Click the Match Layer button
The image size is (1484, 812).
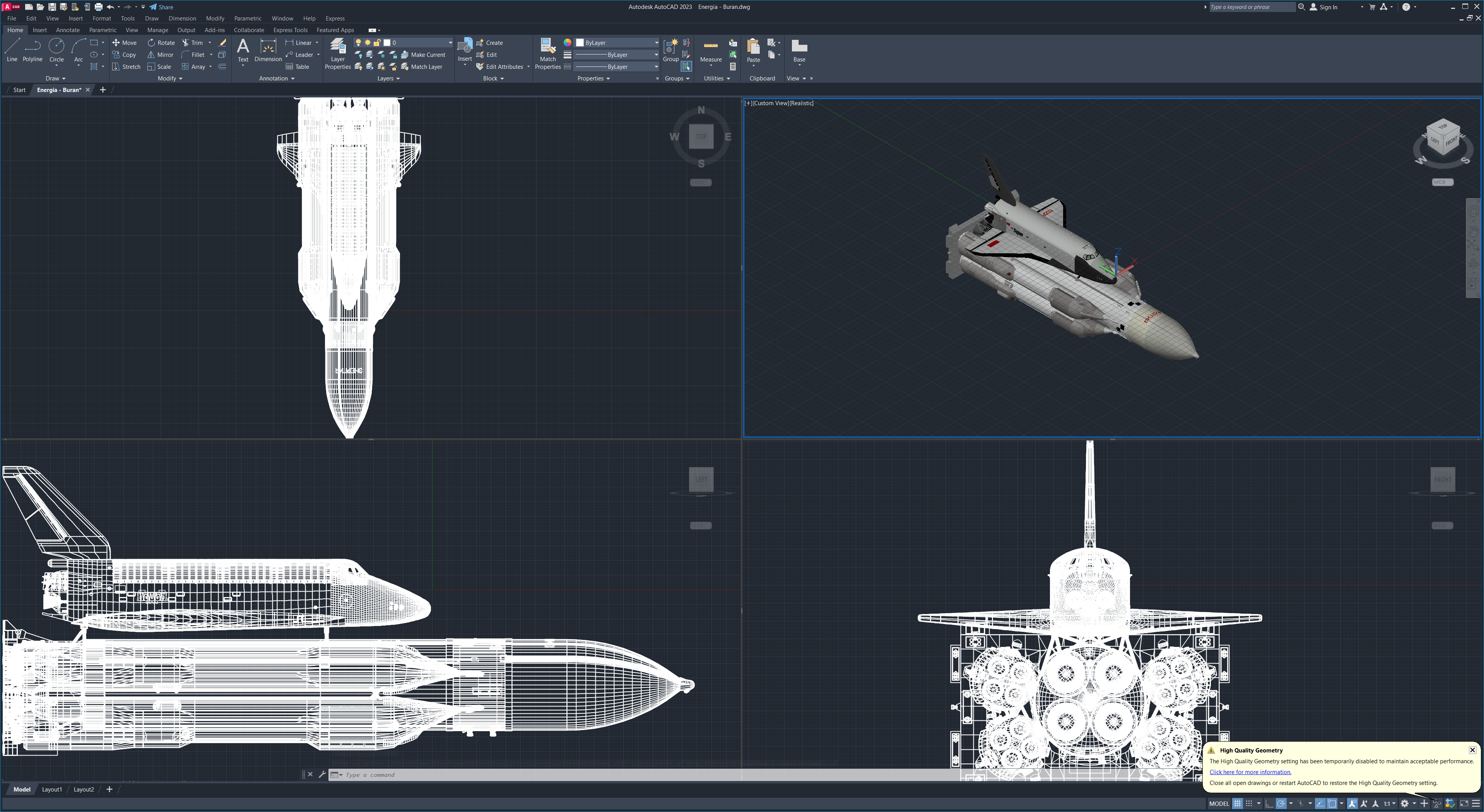(x=422, y=67)
